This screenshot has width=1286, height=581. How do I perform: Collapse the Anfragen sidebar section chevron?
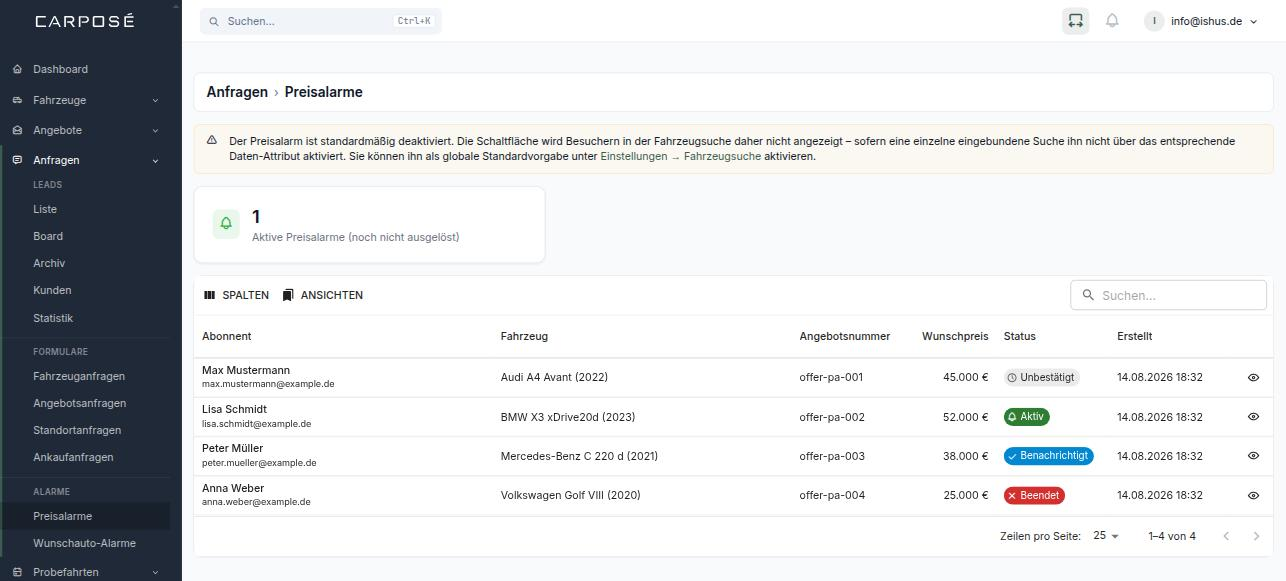(x=155, y=160)
